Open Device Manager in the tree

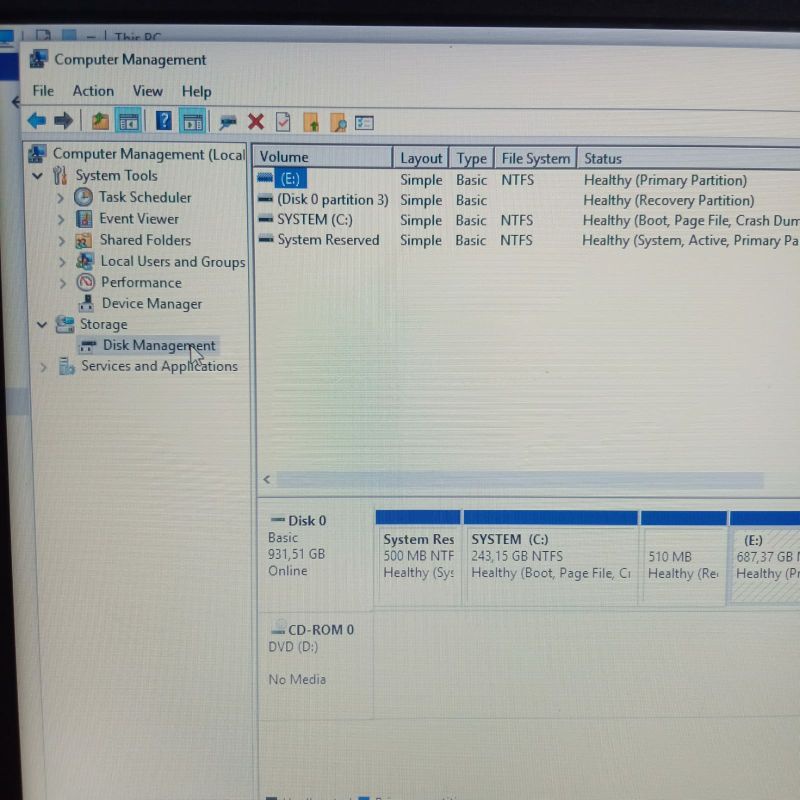point(151,304)
